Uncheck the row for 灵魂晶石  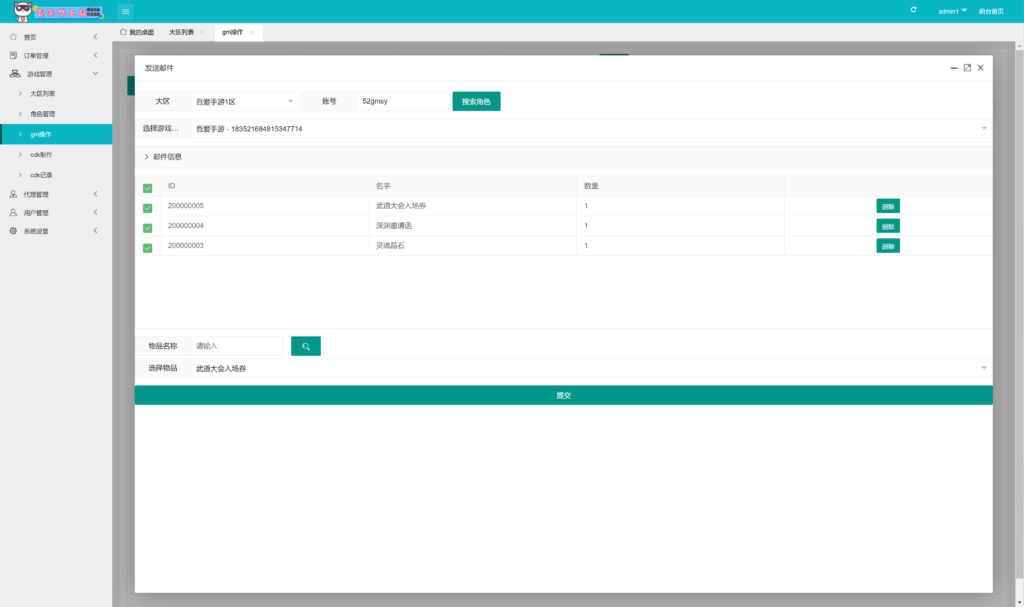tap(148, 246)
